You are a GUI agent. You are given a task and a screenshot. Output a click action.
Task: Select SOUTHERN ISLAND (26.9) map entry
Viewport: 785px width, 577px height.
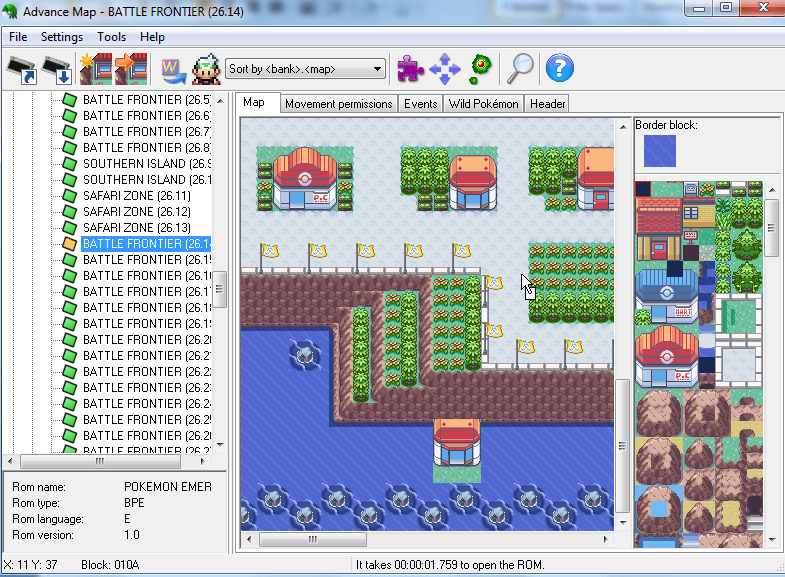(x=132, y=164)
